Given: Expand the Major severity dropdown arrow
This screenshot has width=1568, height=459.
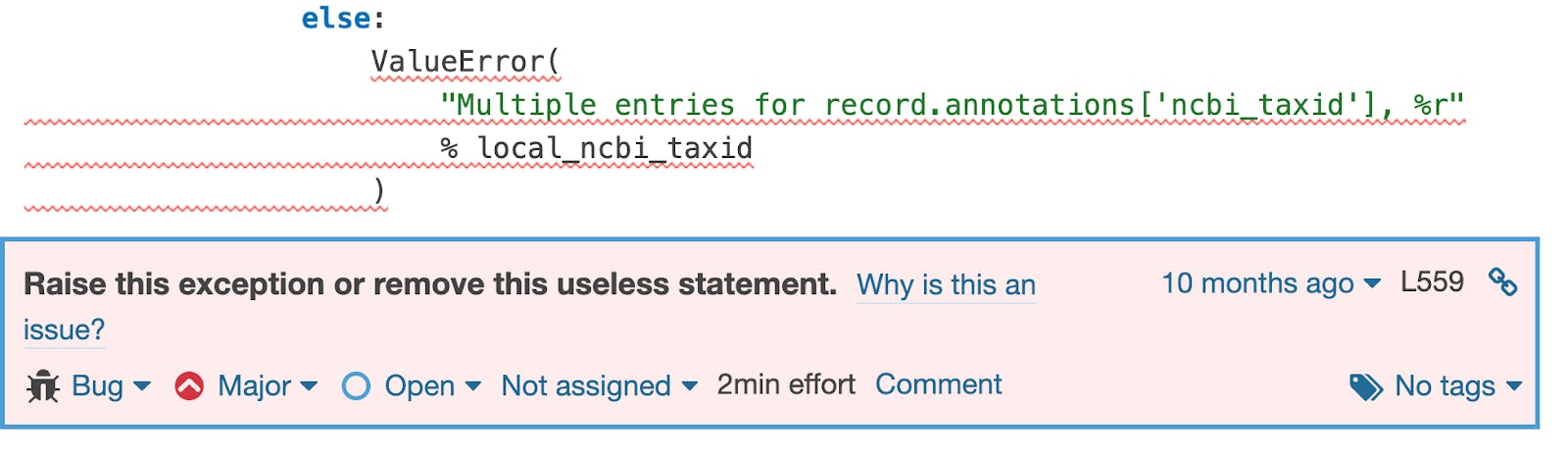Looking at the screenshot, I should (x=310, y=386).
